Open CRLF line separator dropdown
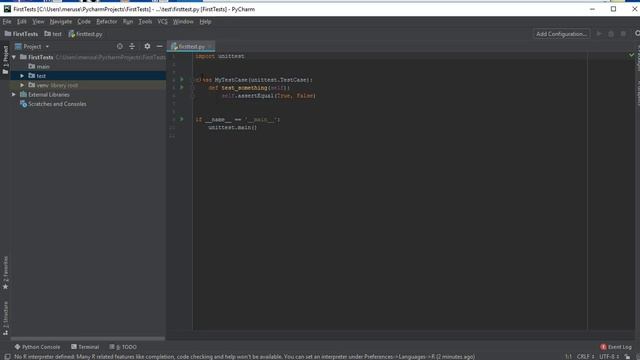Screen dimensions: 640x360 click(585, 357)
